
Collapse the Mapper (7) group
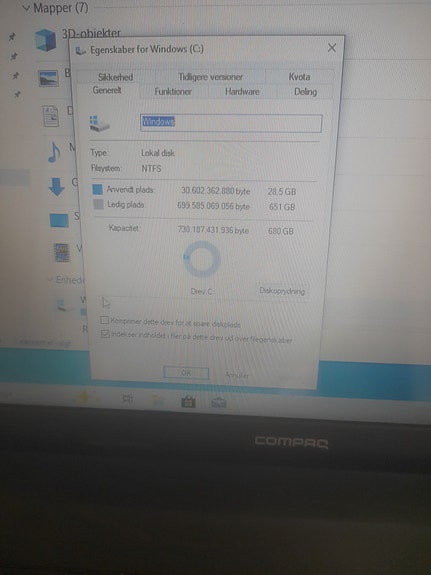pyautogui.click(x=26, y=8)
